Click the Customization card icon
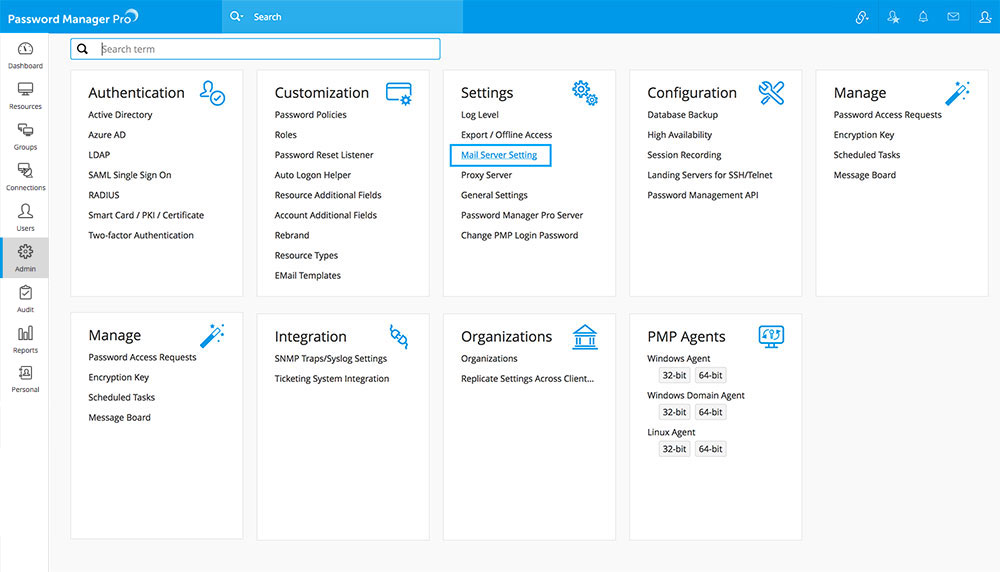 coord(399,93)
